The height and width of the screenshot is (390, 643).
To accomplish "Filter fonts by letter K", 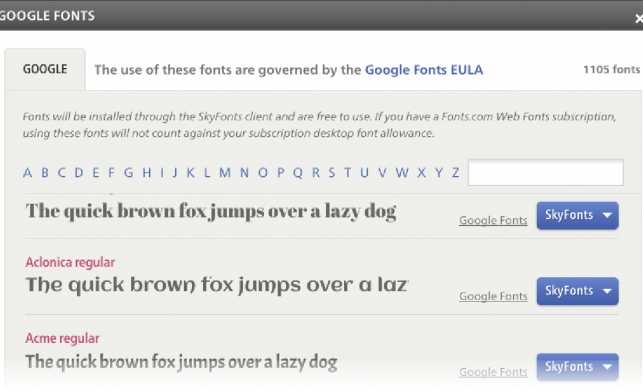I will coord(190,173).
